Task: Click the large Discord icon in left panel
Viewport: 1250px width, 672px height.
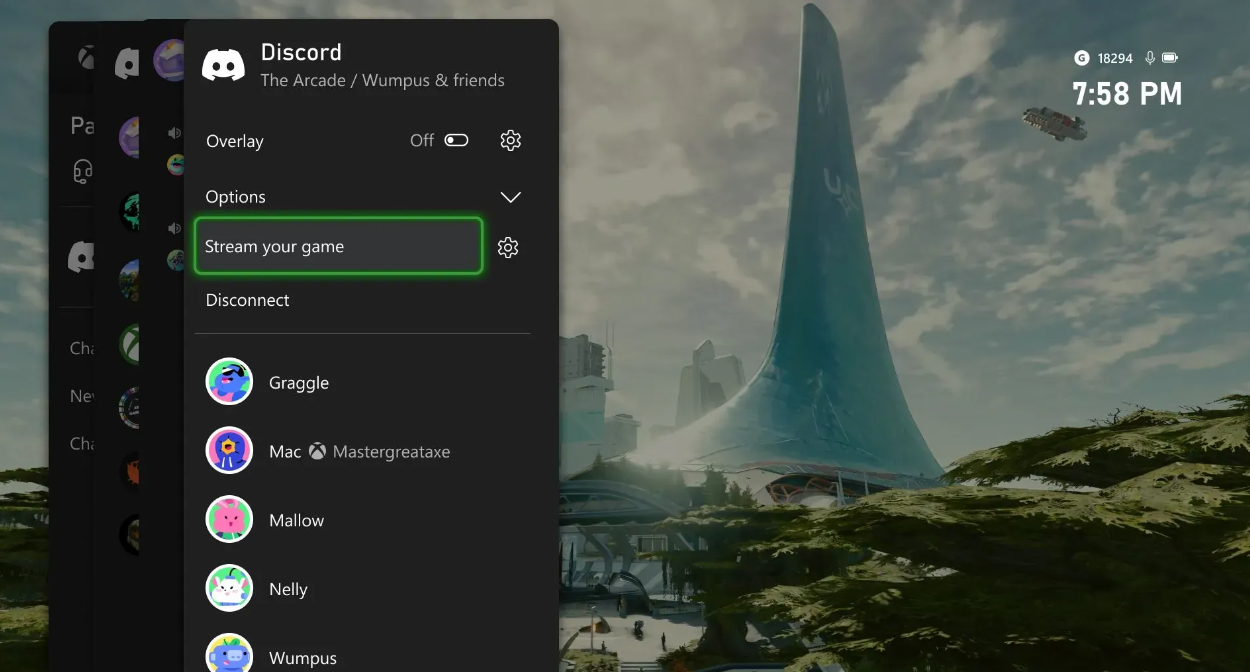Action: coord(81,258)
